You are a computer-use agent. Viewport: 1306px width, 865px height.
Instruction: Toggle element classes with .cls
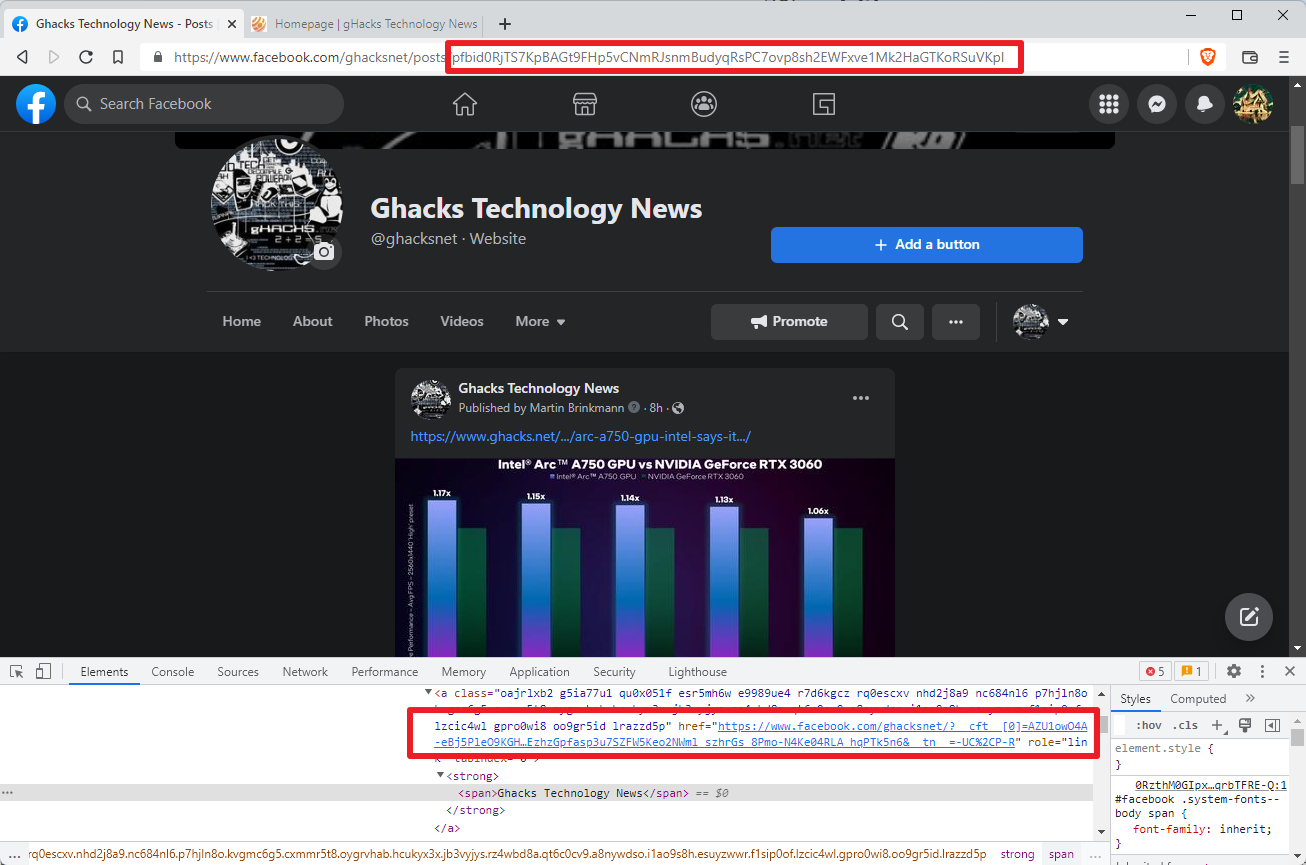point(1186,724)
